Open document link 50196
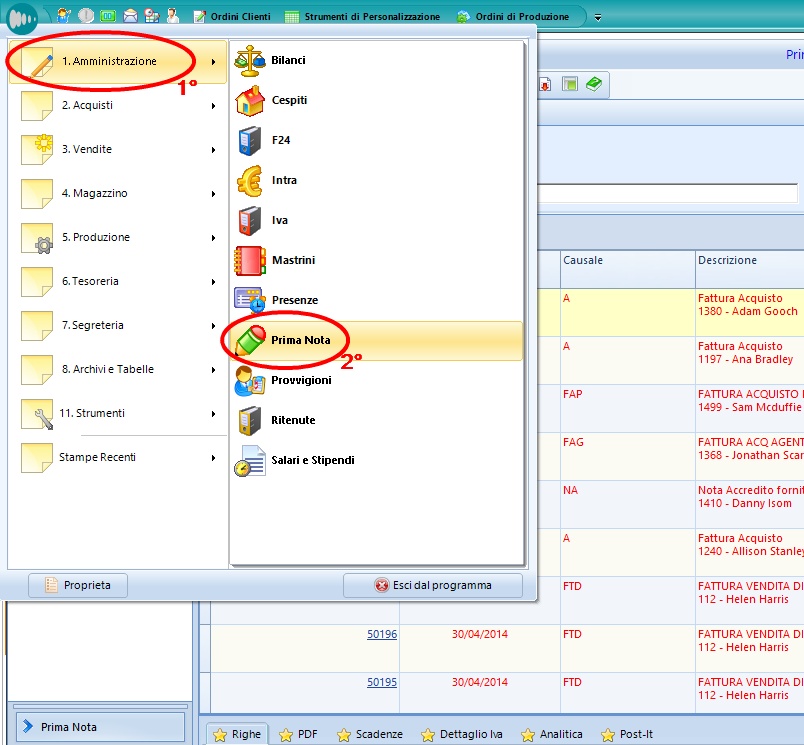This screenshot has height=745, width=804. coord(382,634)
